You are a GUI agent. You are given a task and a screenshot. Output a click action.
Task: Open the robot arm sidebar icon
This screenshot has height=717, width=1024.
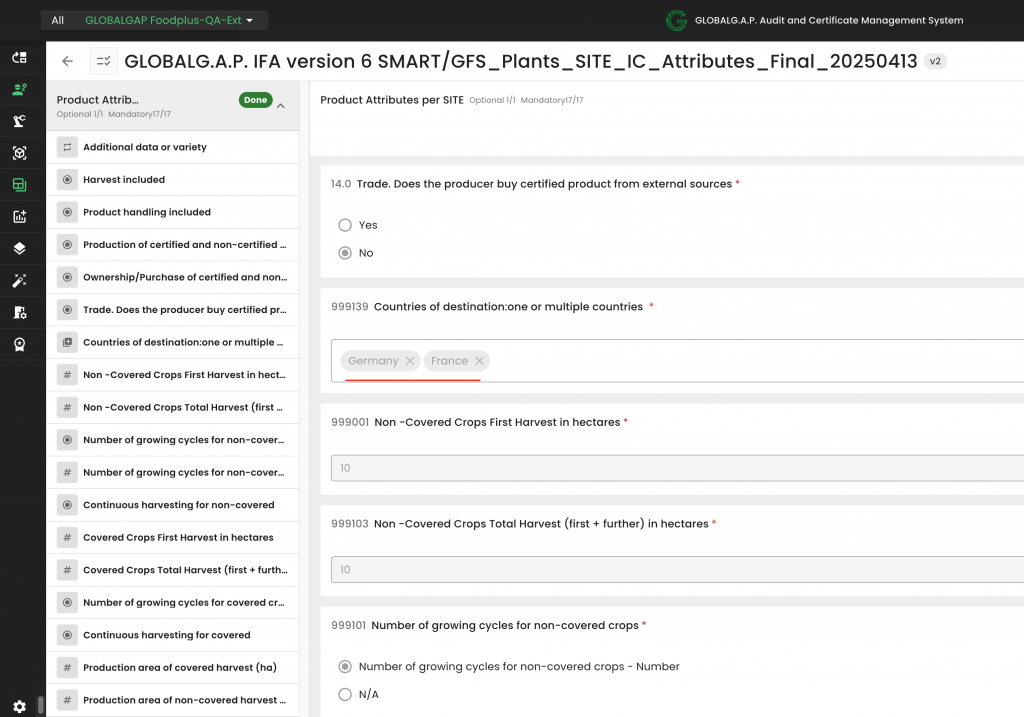(19, 121)
